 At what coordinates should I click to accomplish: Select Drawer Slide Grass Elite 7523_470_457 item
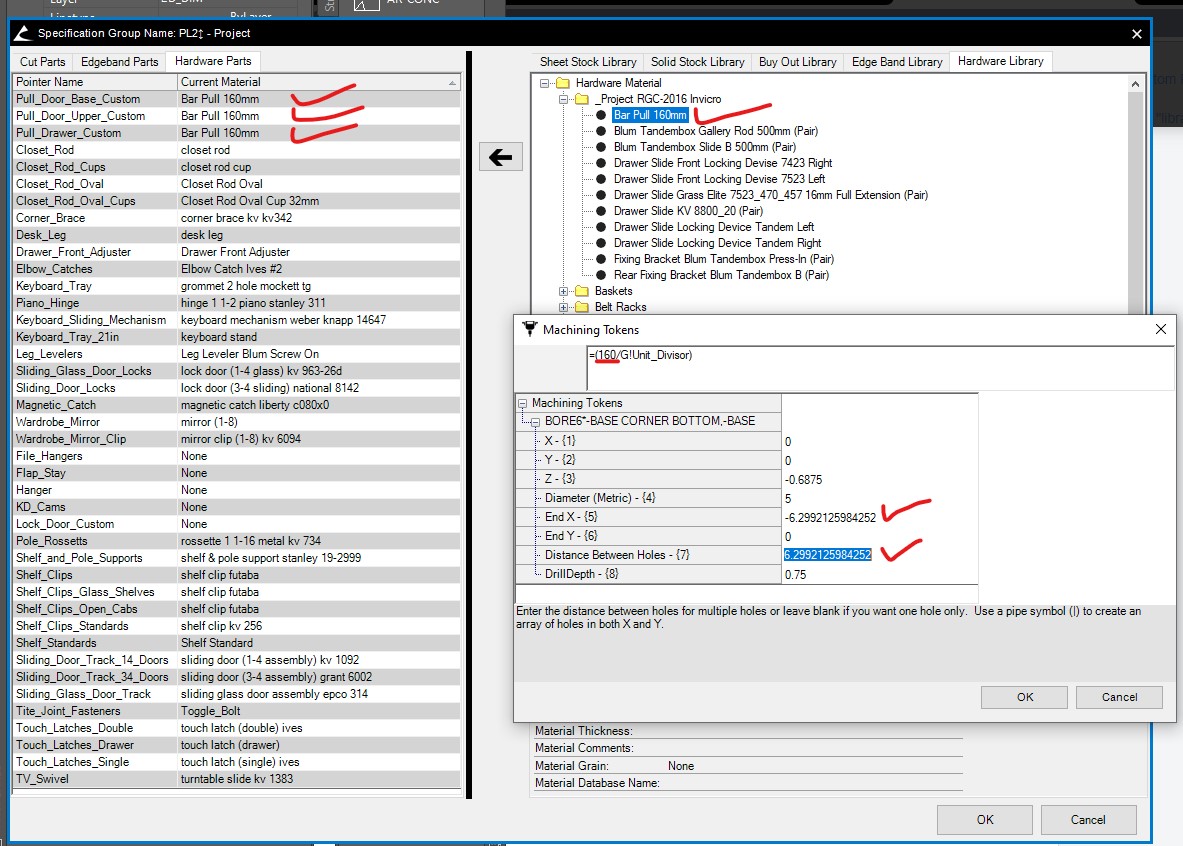(x=770, y=195)
